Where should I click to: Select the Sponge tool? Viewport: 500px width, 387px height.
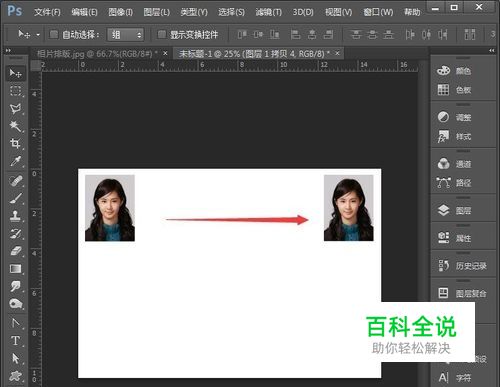(15, 304)
